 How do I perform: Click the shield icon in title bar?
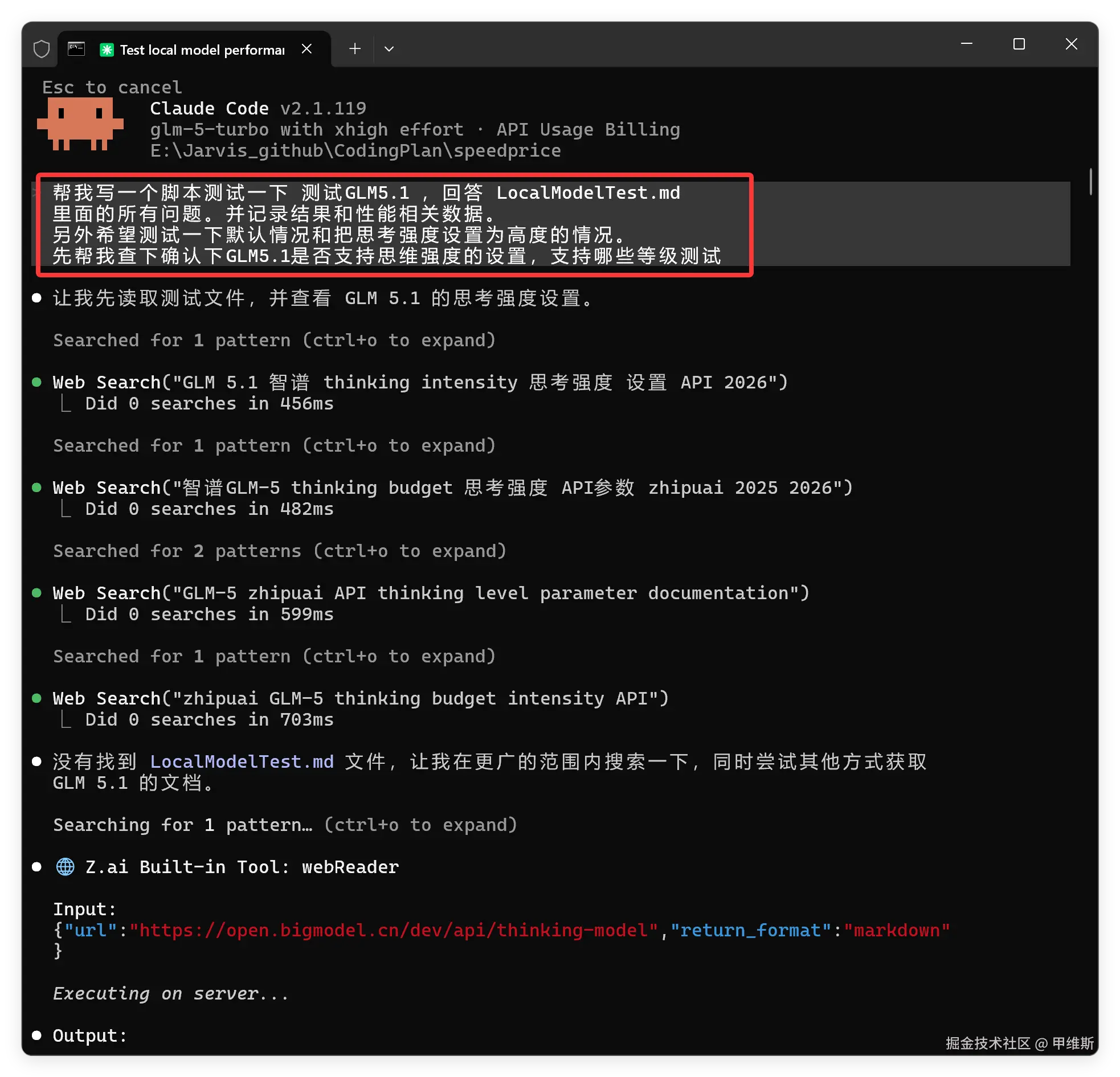pyautogui.click(x=41, y=49)
